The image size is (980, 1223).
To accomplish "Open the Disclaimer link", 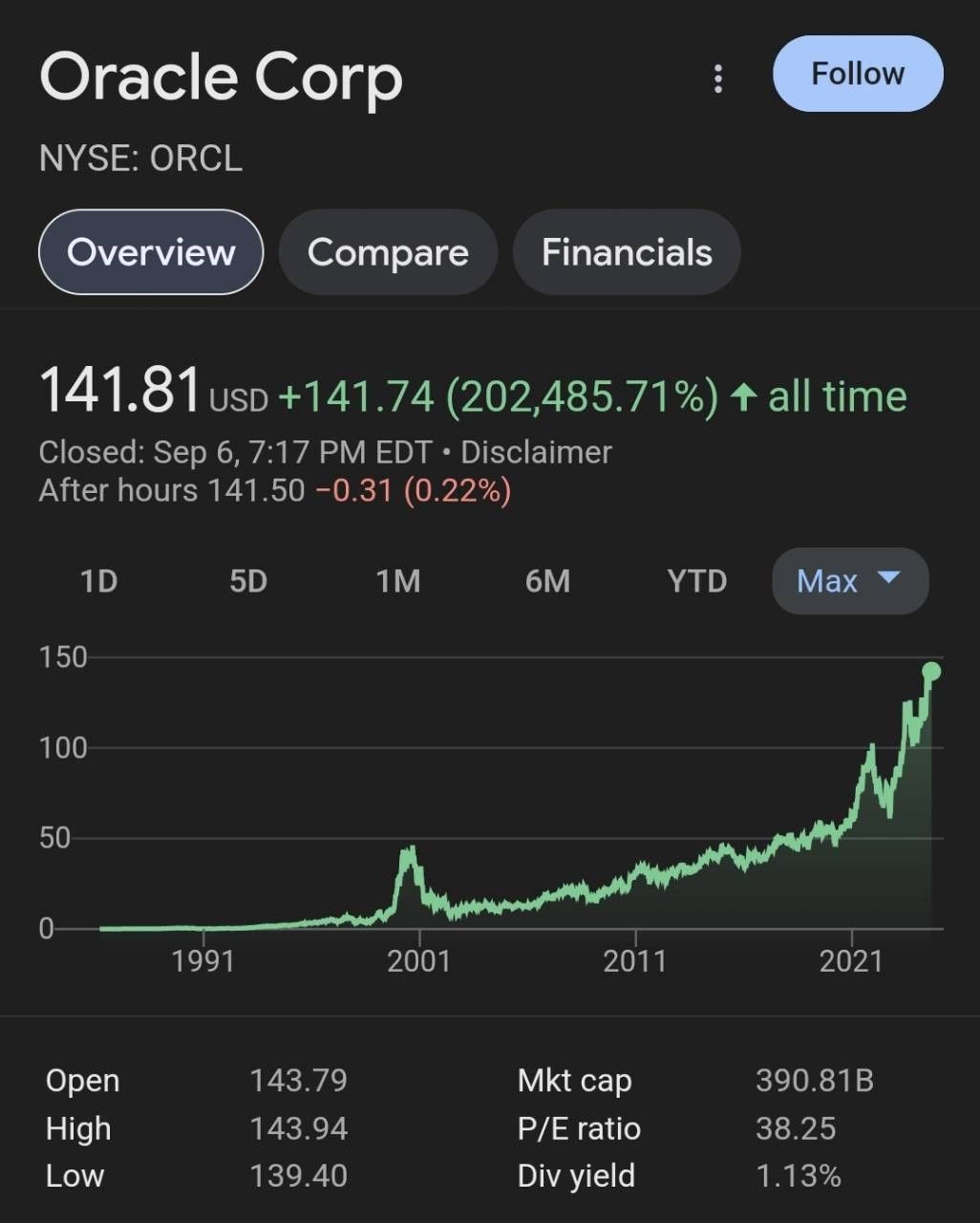I will pyautogui.click(x=536, y=452).
